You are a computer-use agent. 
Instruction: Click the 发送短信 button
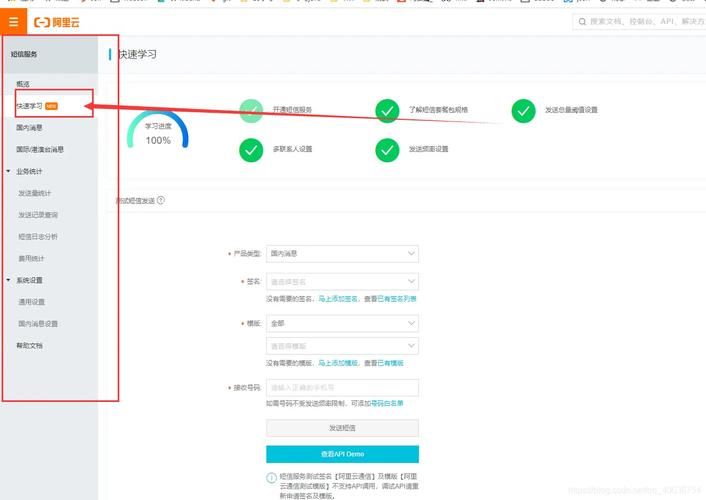coord(342,428)
